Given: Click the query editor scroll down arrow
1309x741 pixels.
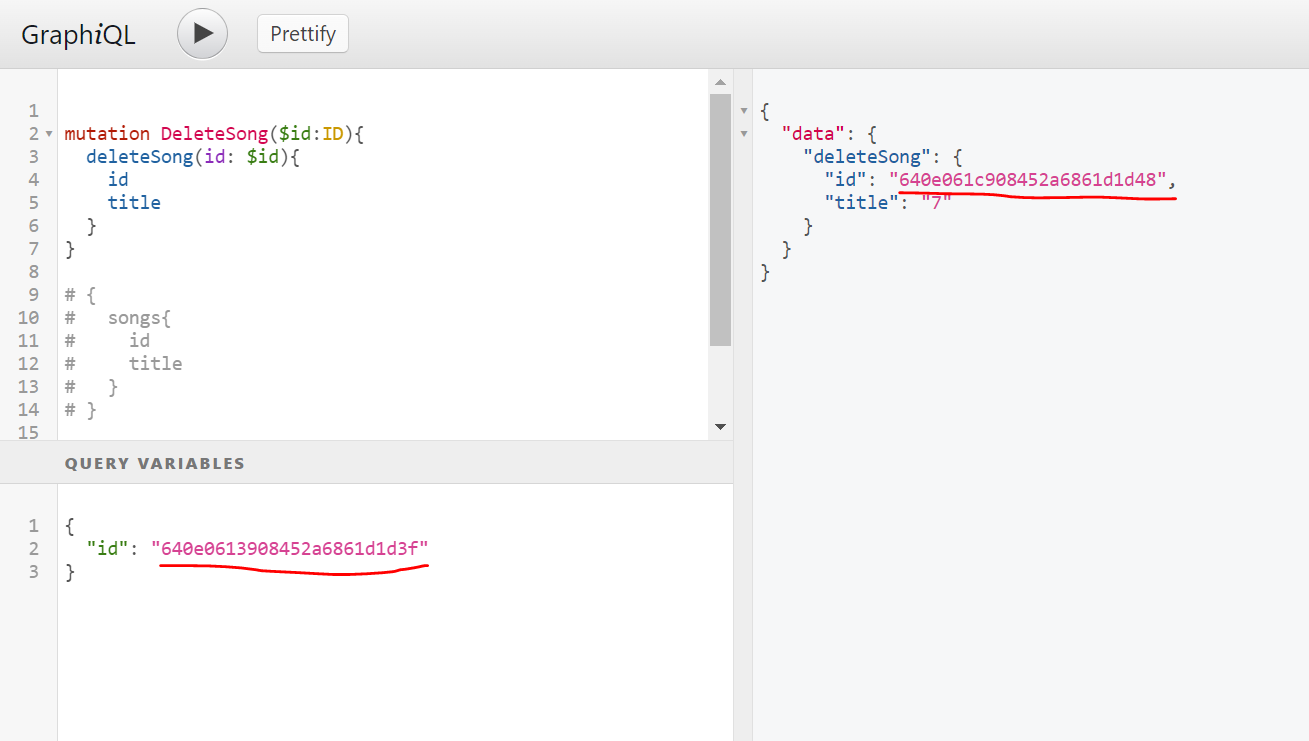Looking at the screenshot, I should coord(720,427).
